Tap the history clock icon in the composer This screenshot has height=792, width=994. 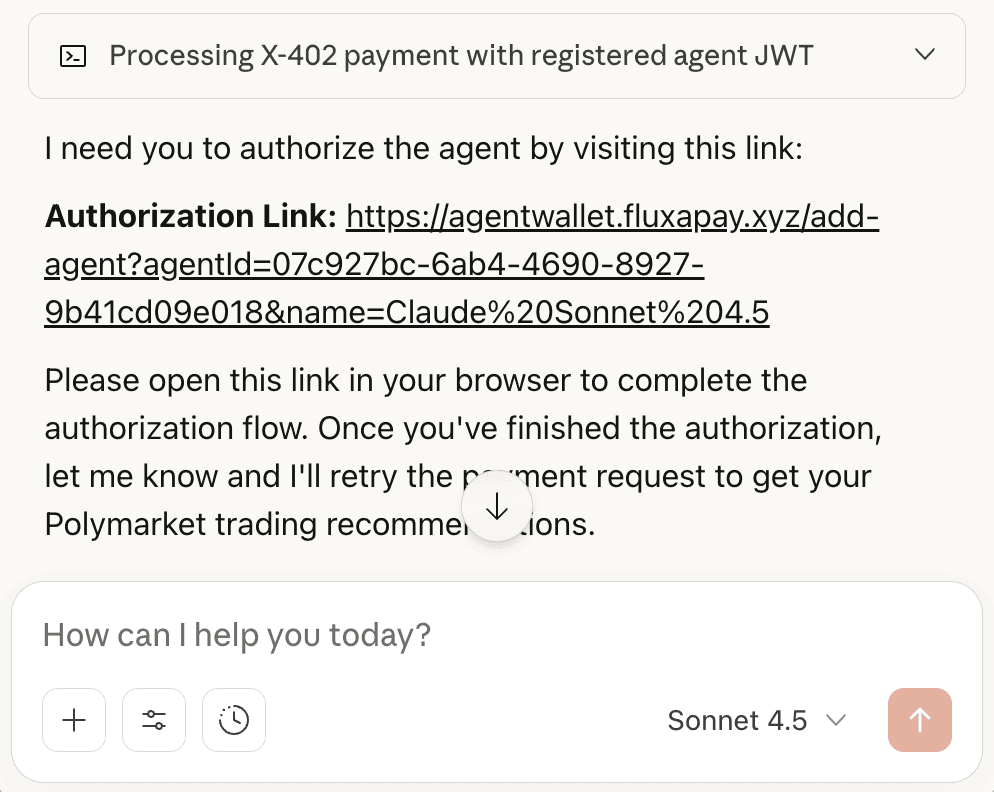pos(234,720)
